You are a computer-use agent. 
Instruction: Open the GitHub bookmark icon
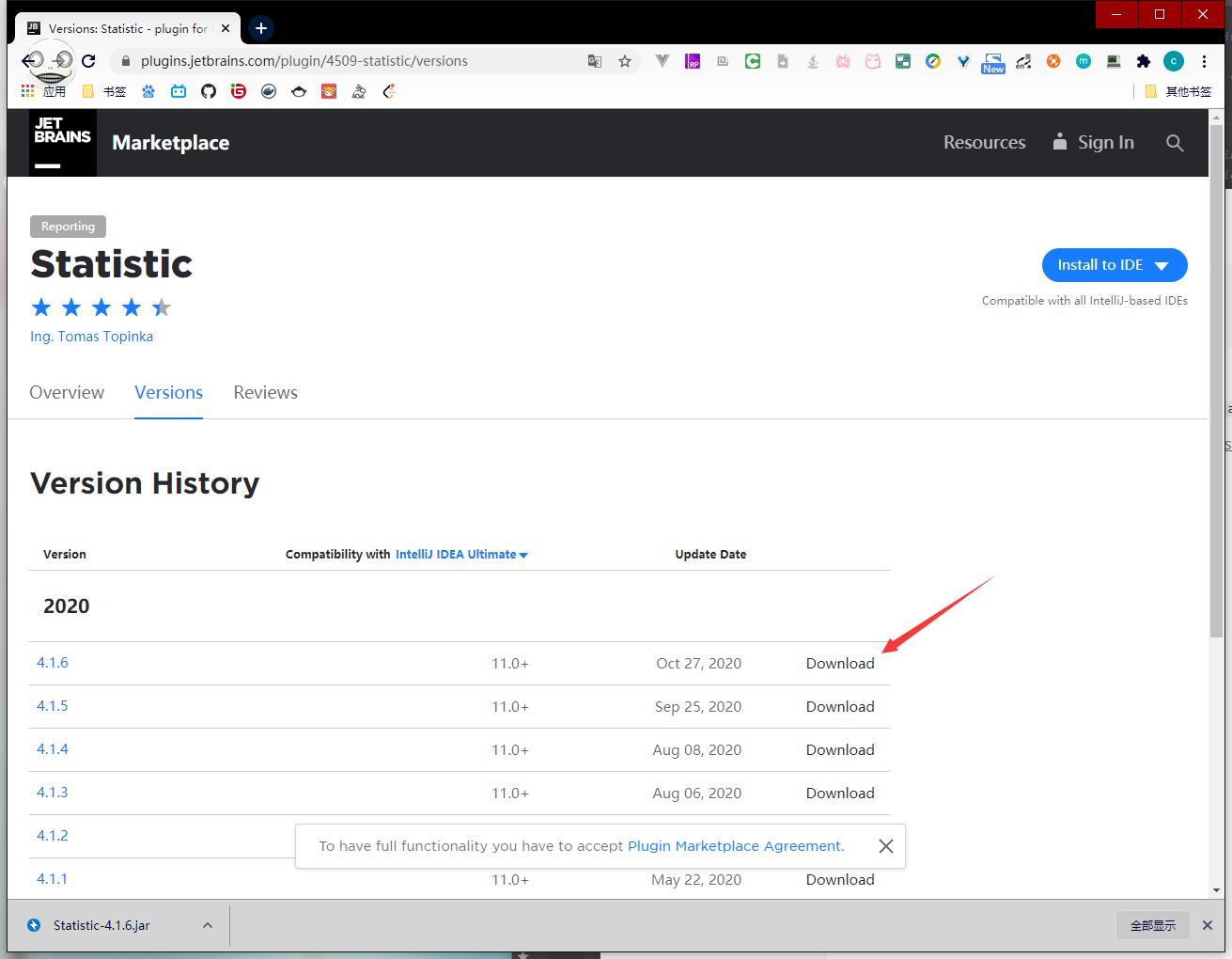[209, 91]
